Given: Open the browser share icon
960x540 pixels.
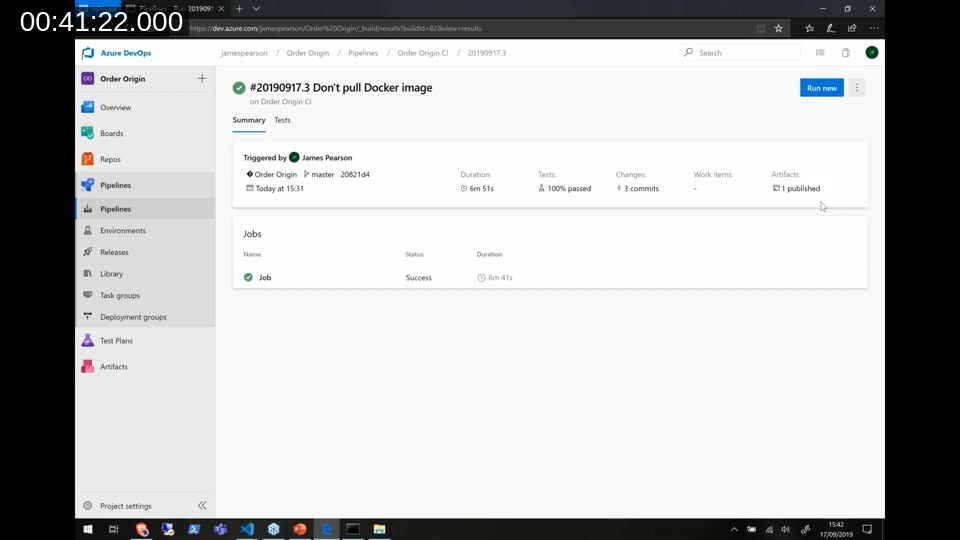Looking at the screenshot, I should click(852, 28).
